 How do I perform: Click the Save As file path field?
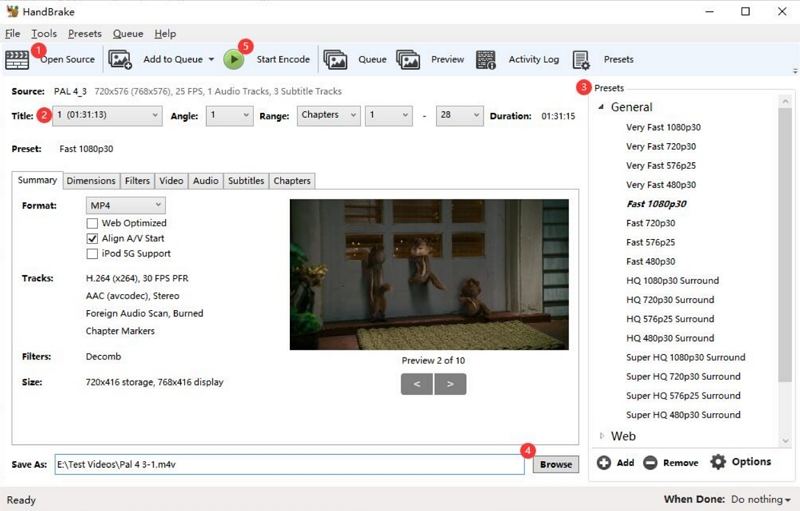pos(288,464)
